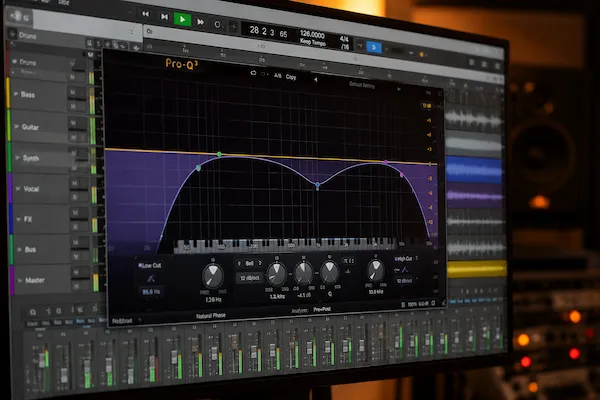The image size is (600, 400).
Task: Click the Copy button in Pro-Q 3
Action: (x=291, y=77)
